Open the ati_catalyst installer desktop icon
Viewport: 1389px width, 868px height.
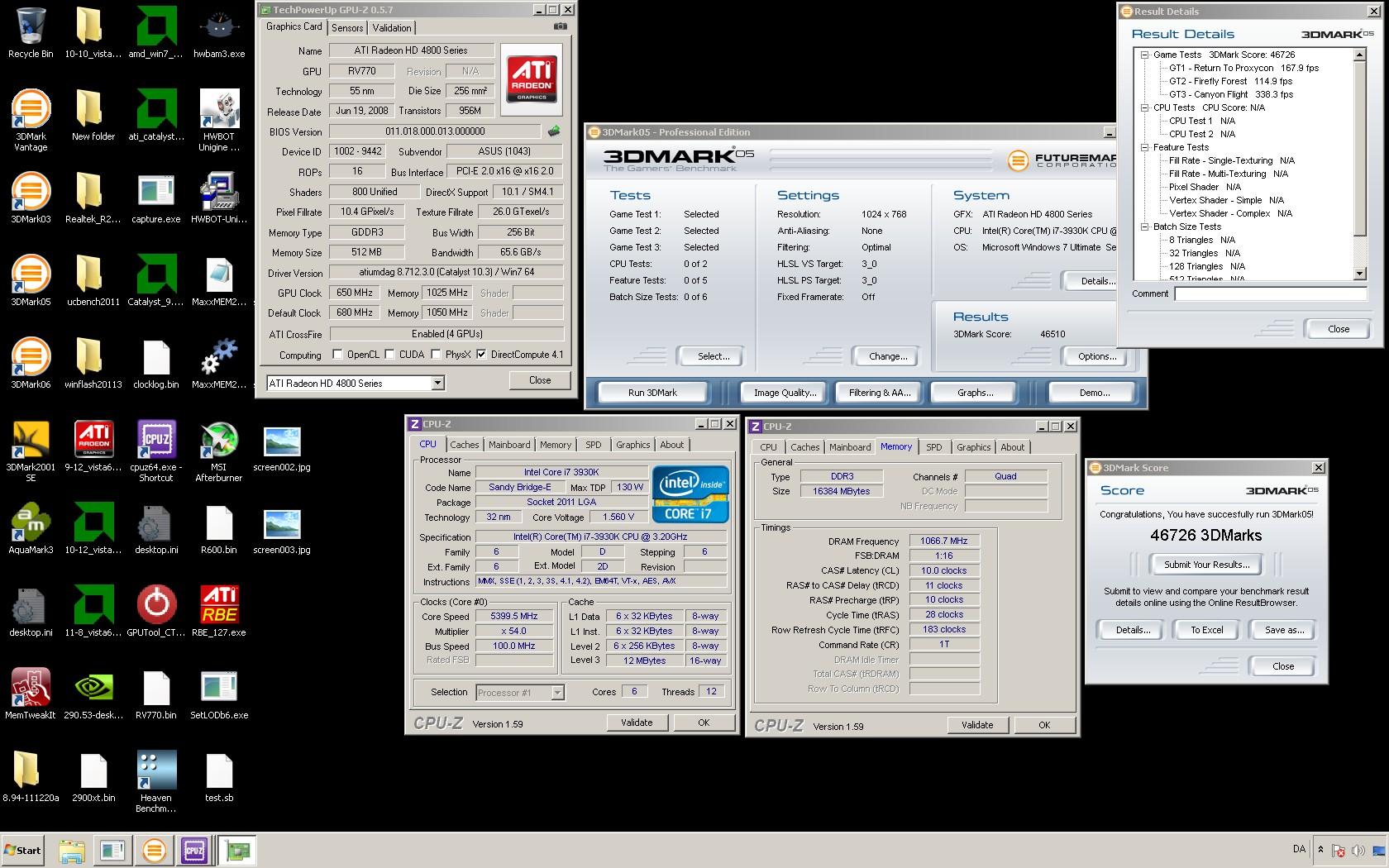pos(156,114)
